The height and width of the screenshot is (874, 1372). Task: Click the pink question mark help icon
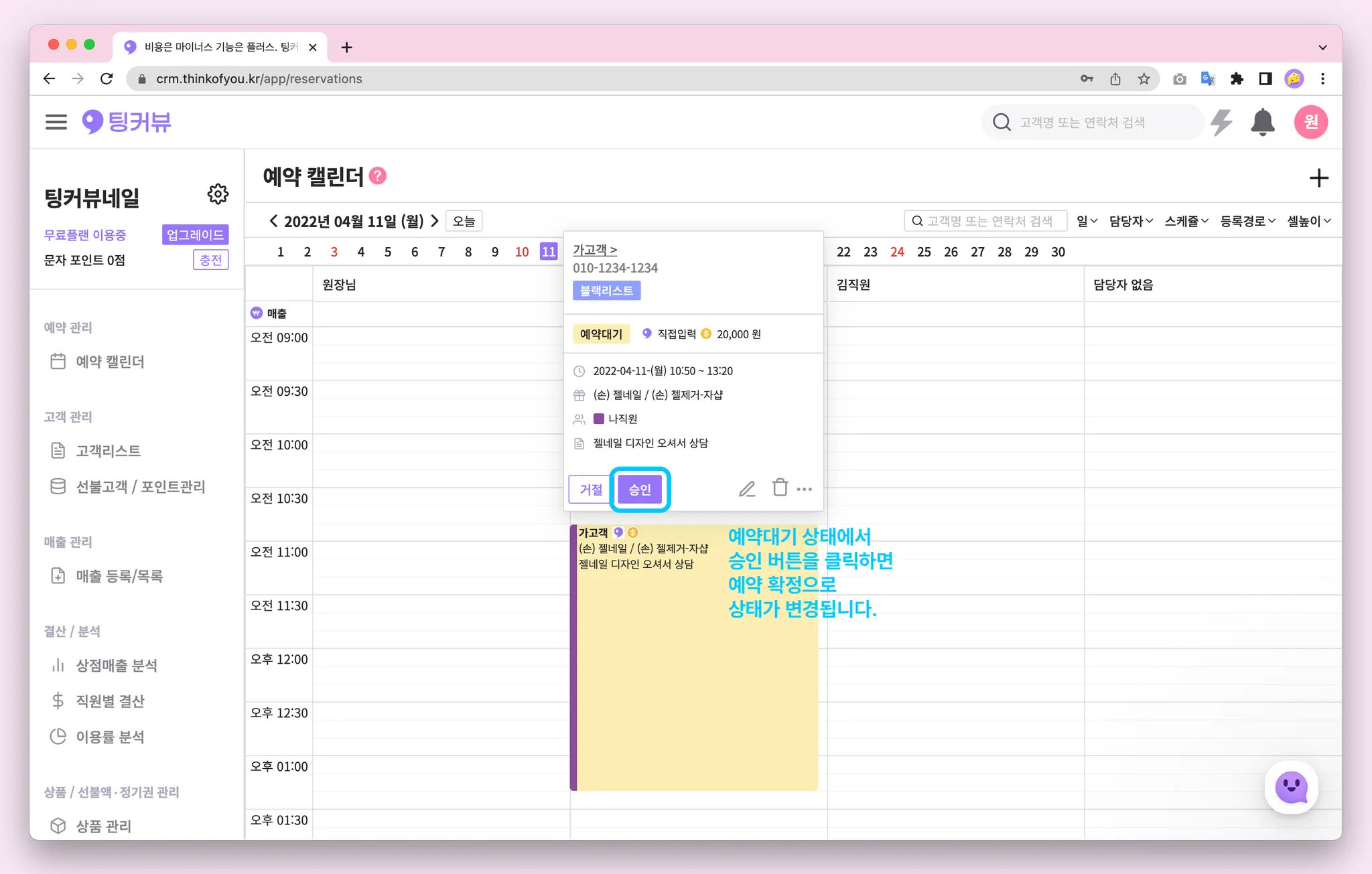click(378, 175)
